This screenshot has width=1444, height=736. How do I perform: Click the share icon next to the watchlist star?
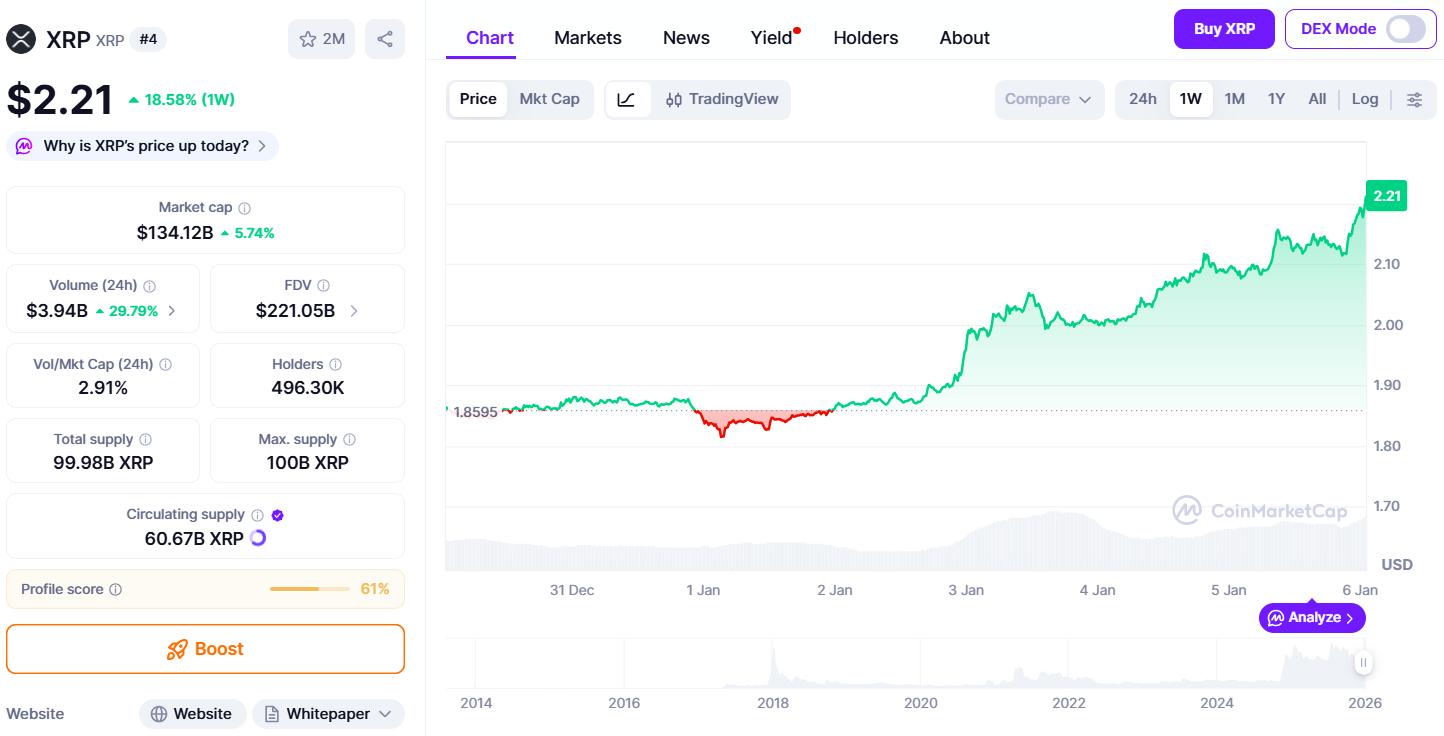(384, 38)
